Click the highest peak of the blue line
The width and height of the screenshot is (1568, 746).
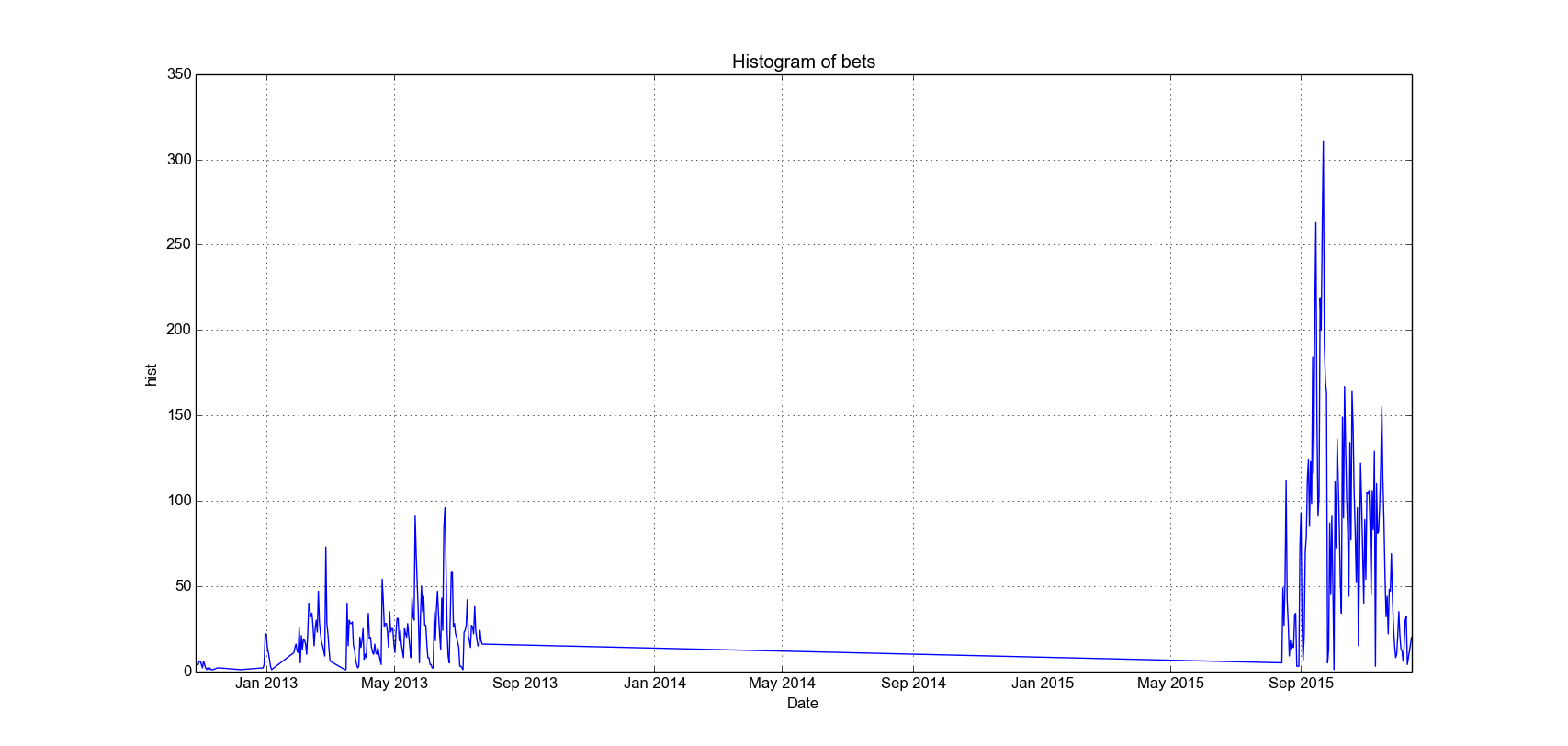coord(1323,141)
